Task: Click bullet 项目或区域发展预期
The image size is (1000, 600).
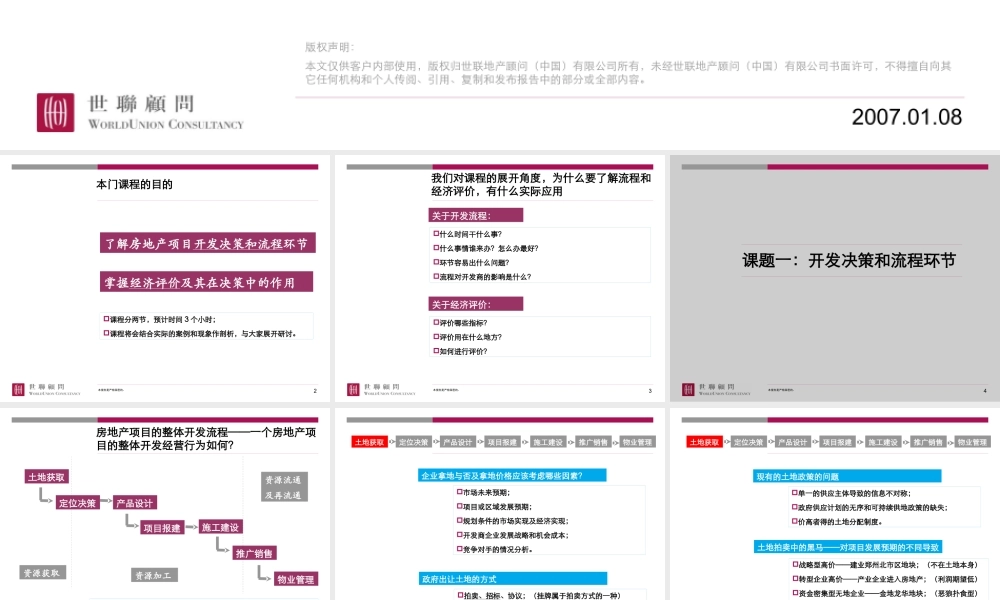Action: point(494,506)
